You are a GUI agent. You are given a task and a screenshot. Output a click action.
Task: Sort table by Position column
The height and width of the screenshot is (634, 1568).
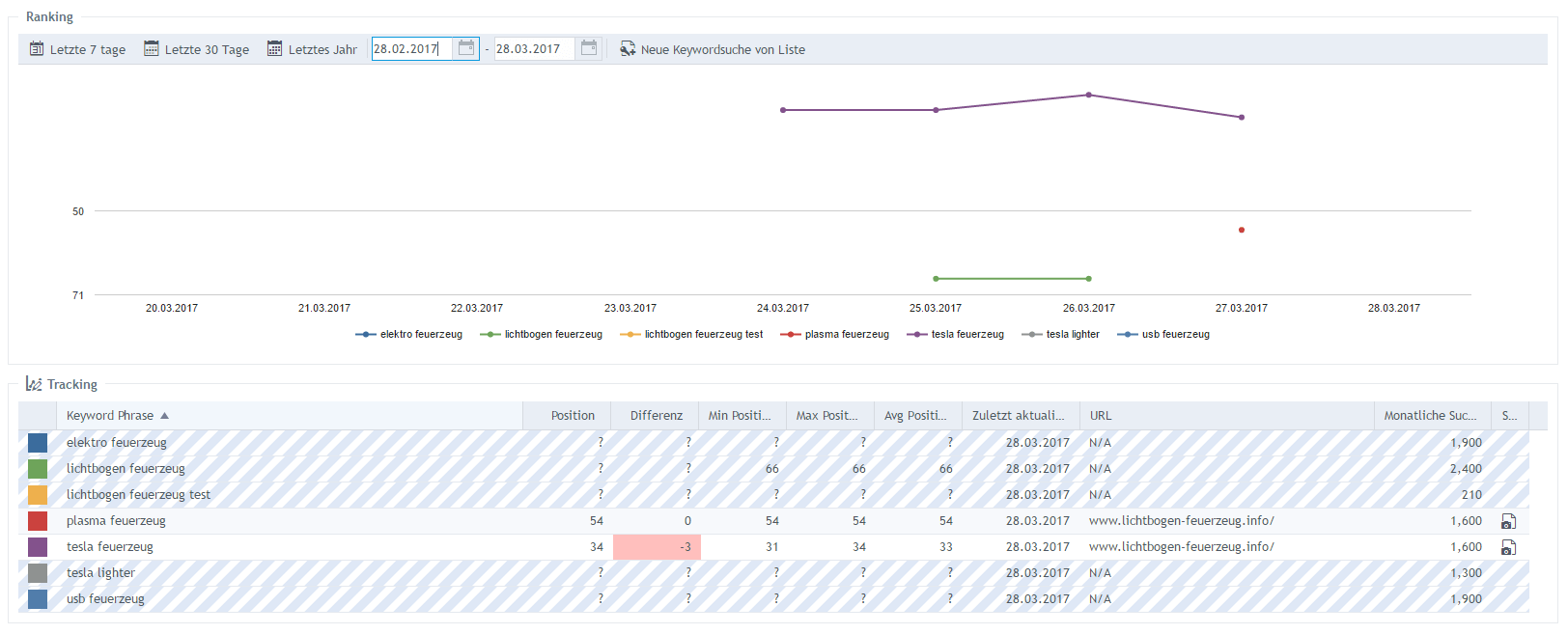tap(573, 416)
